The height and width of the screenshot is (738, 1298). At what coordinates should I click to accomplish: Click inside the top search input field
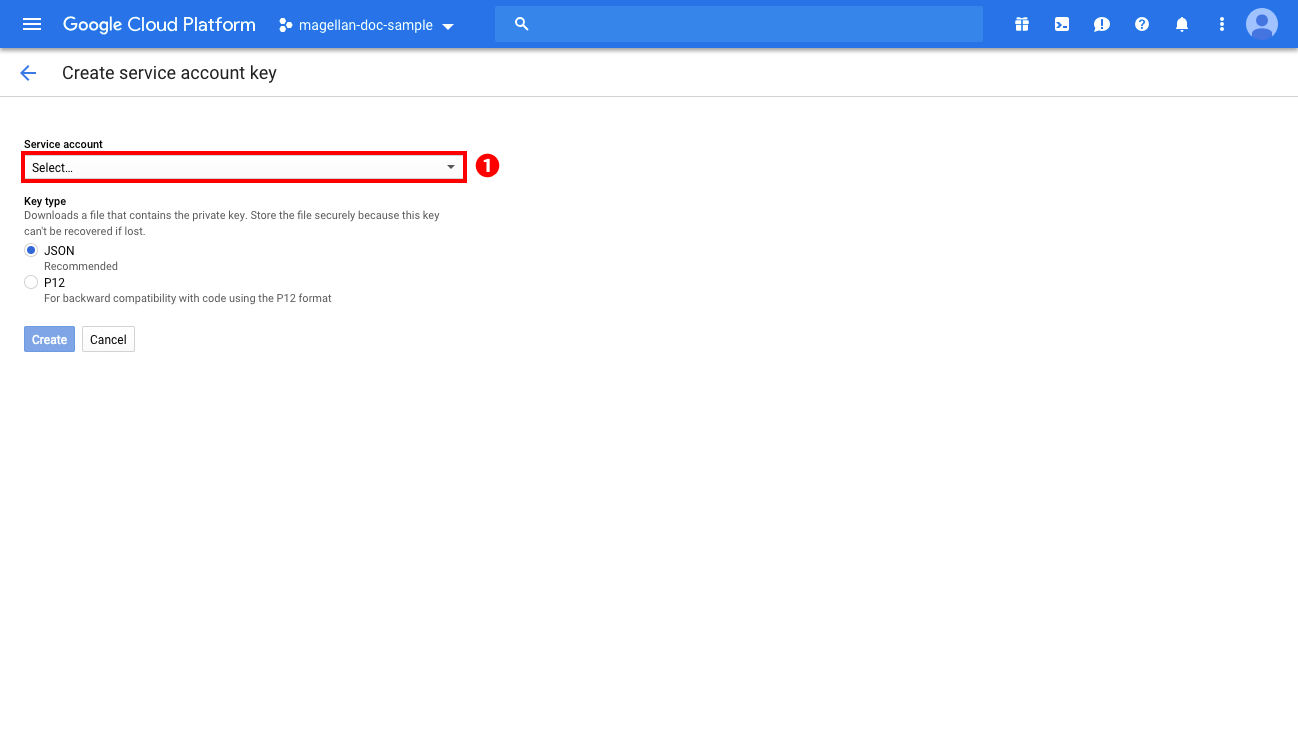pos(740,23)
